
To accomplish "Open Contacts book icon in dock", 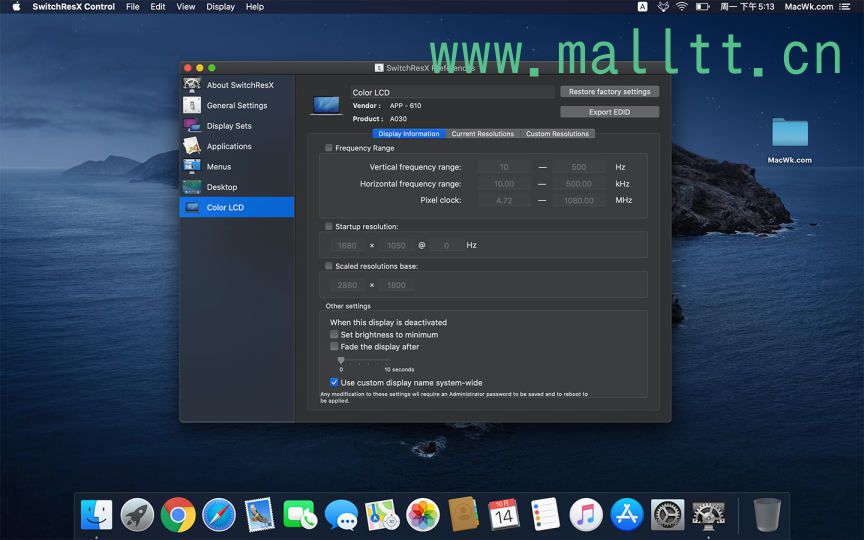I will (x=463, y=515).
